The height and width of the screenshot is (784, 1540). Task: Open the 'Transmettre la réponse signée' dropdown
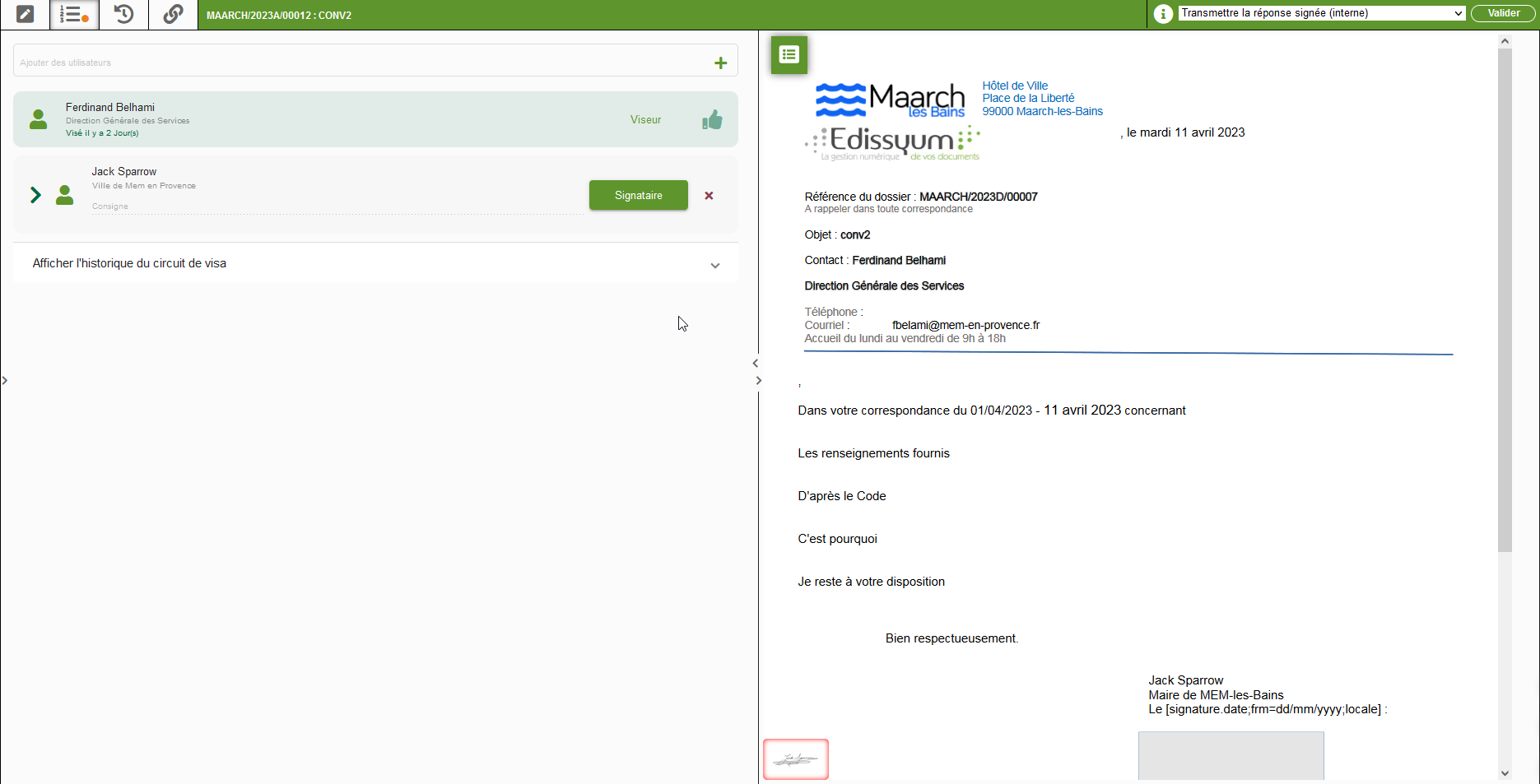(x=1321, y=13)
